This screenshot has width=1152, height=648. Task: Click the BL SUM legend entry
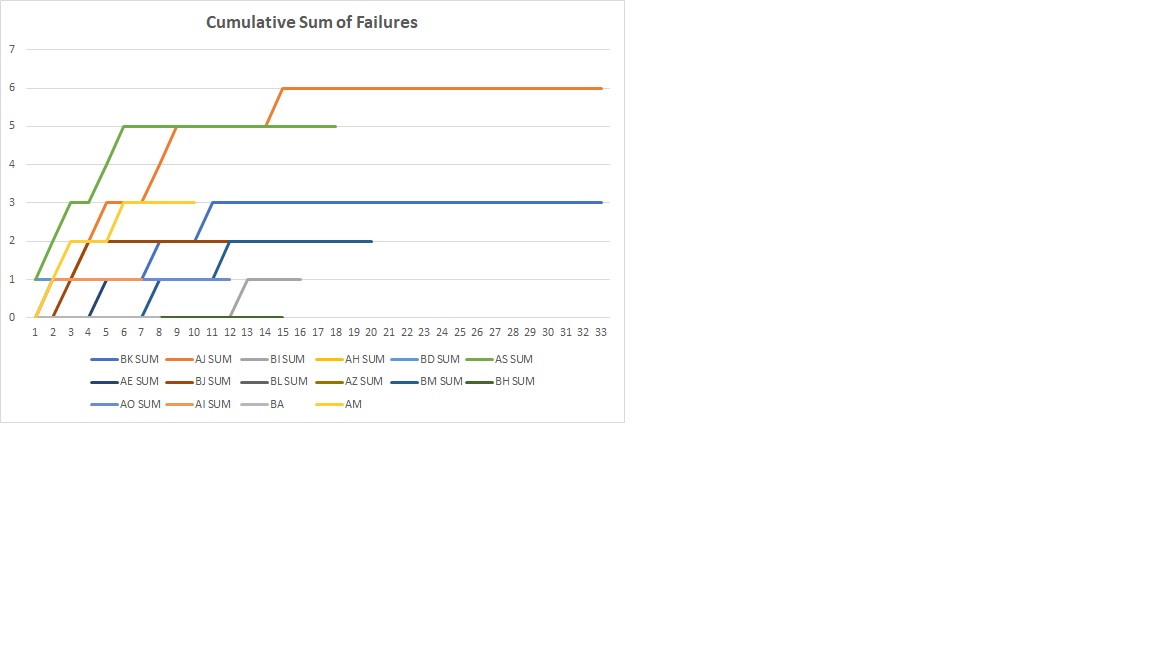pos(288,381)
